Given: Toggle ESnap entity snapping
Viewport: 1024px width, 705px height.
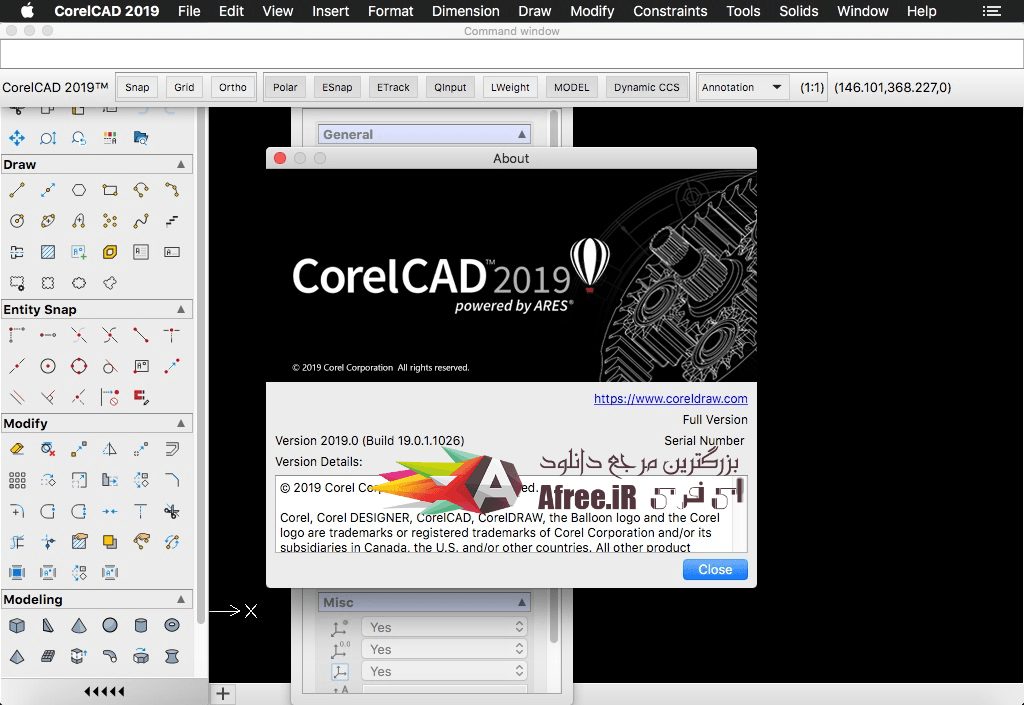Looking at the screenshot, I should [337, 87].
